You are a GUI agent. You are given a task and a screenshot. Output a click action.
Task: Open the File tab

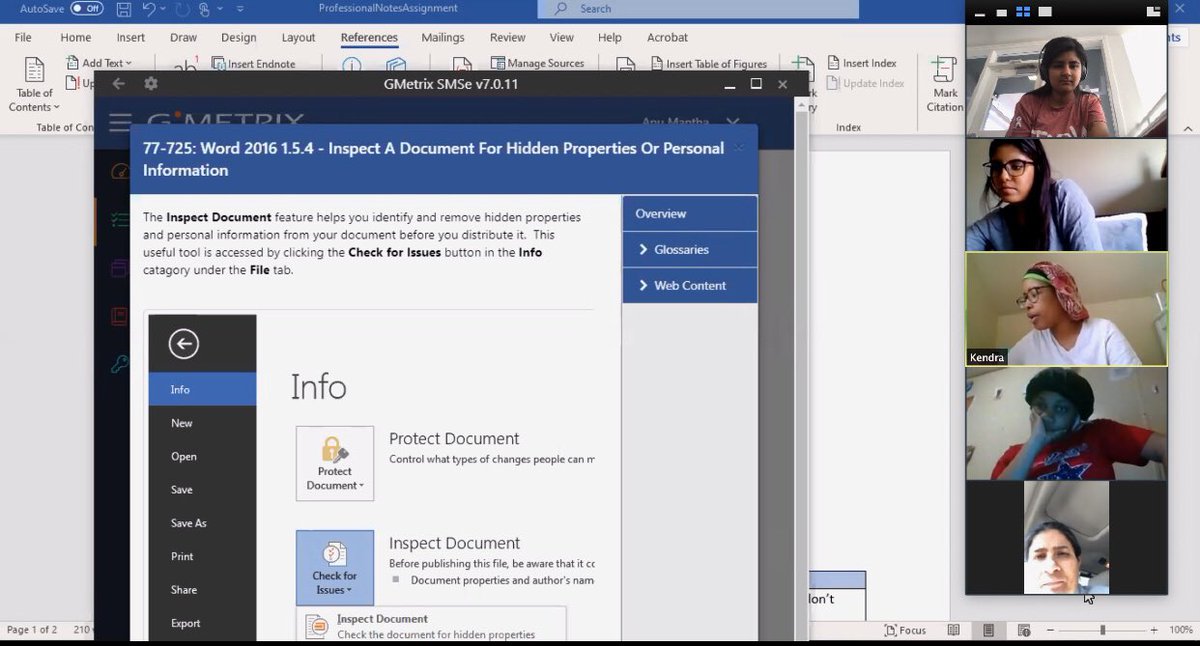23,38
